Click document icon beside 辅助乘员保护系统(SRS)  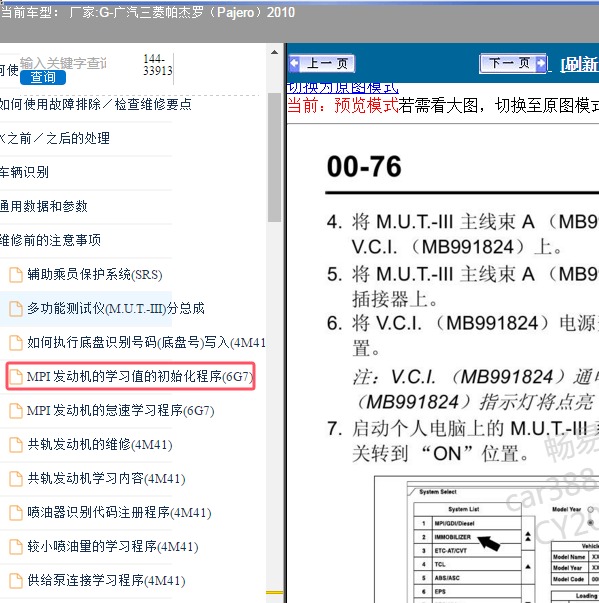click(x=16, y=275)
